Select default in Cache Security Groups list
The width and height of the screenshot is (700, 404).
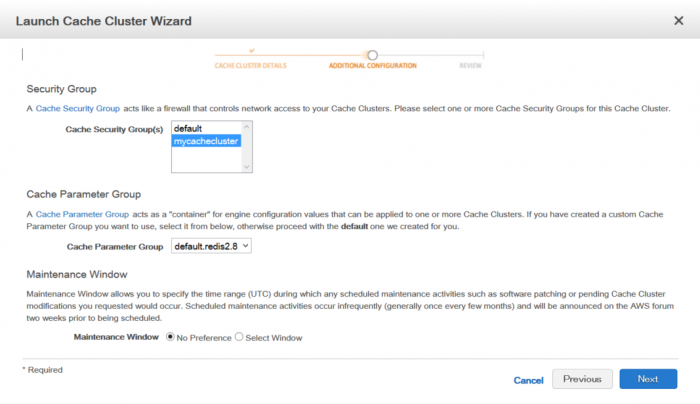point(206,129)
